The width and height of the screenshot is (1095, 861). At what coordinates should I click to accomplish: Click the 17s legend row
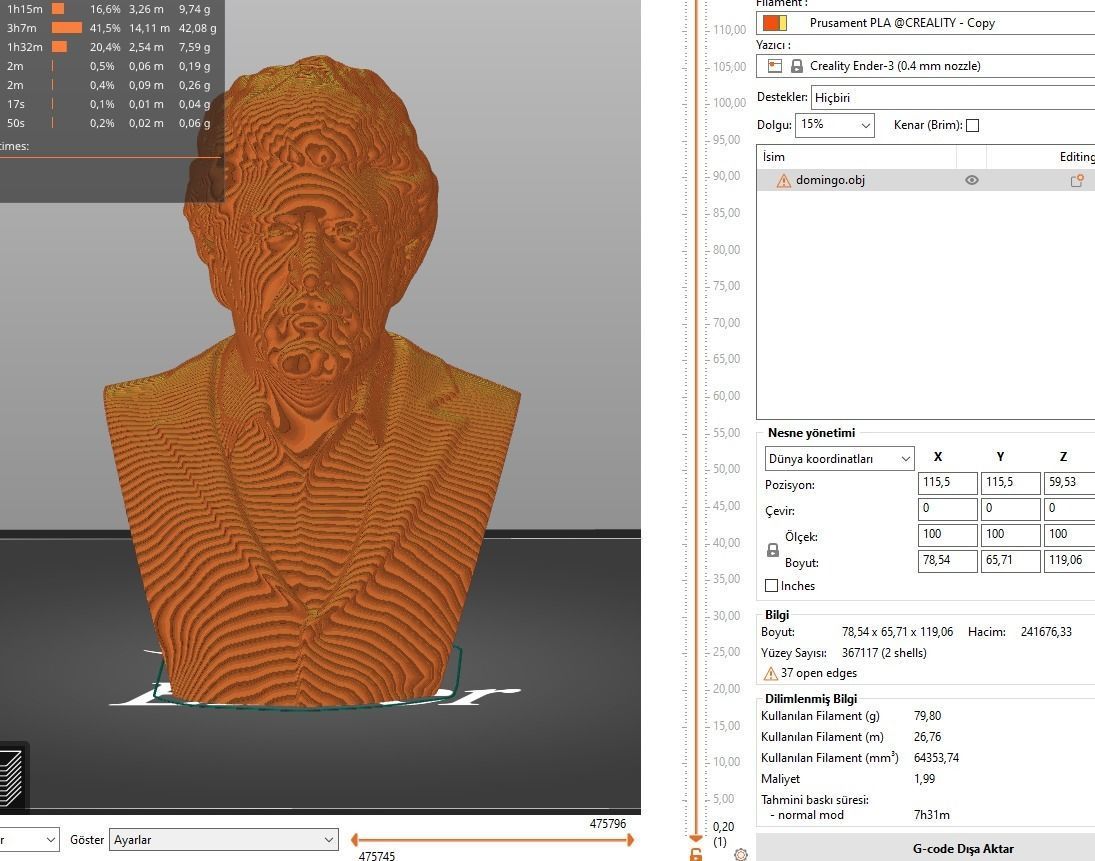(x=108, y=104)
